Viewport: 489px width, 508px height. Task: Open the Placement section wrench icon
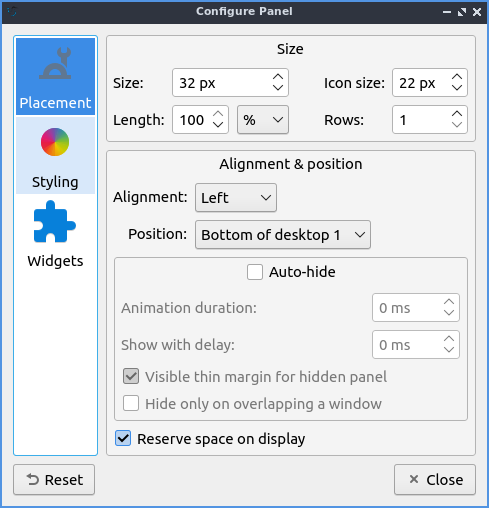(55, 63)
